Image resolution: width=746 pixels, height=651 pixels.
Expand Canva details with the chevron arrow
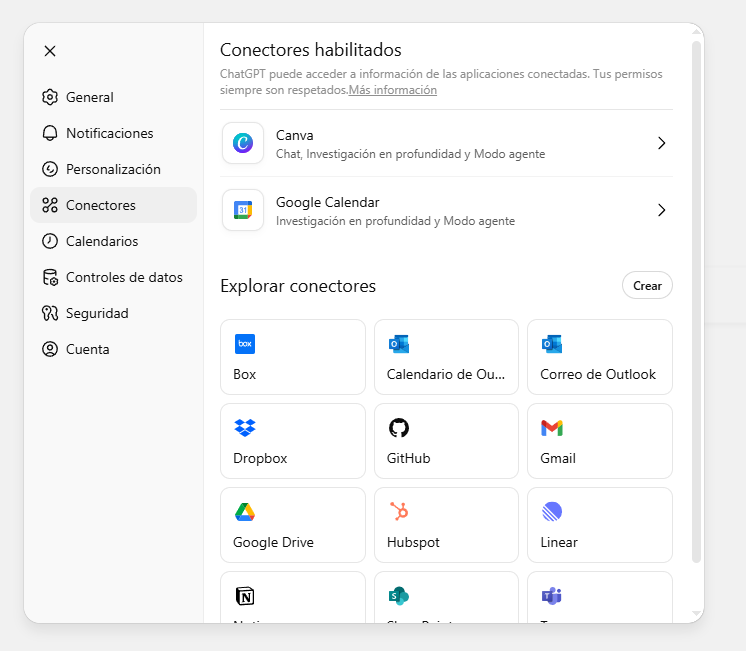(661, 143)
